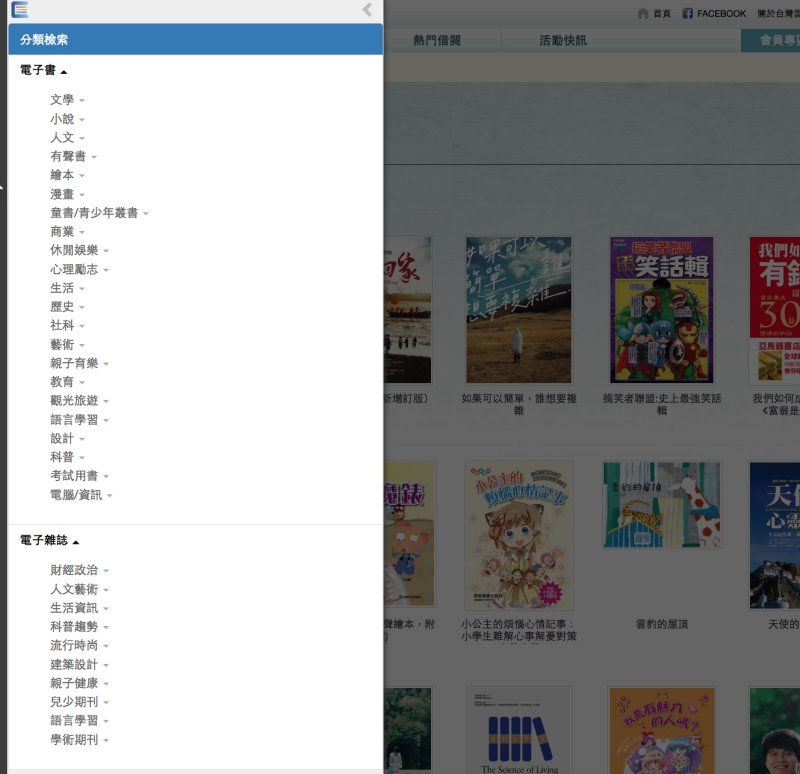Open book cover 搞笑者聯盟 笑話輯
The image size is (800, 774).
click(662, 310)
